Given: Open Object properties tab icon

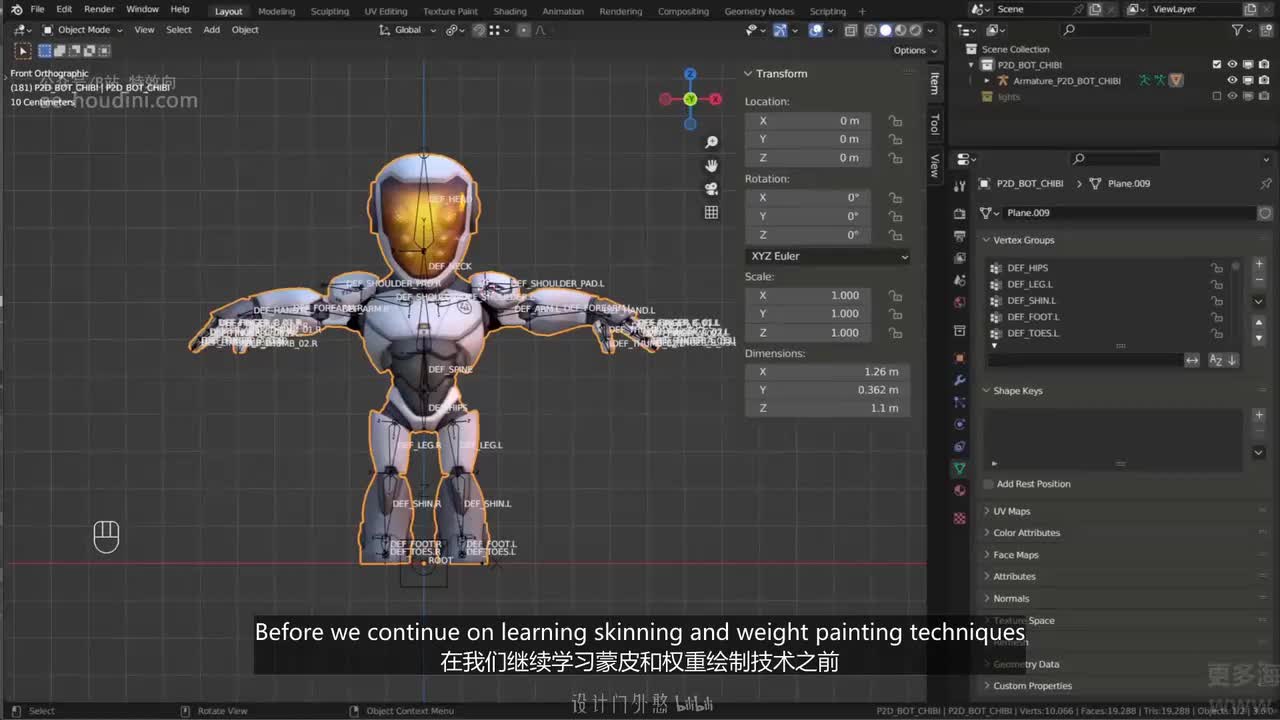Looking at the screenshot, I should tap(960, 357).
